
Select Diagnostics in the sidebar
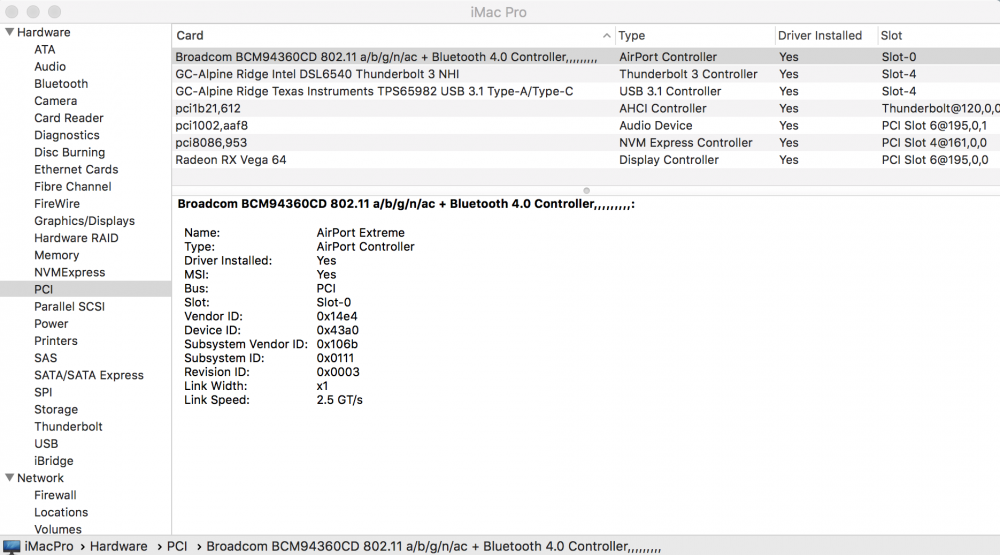click(67, 135)
